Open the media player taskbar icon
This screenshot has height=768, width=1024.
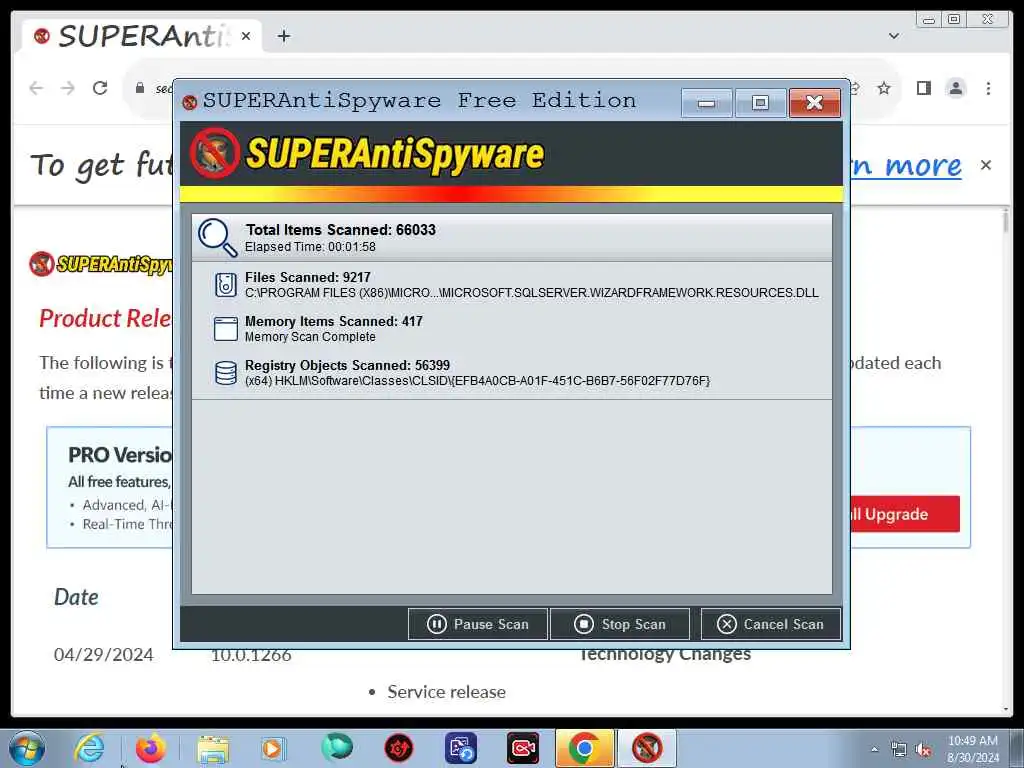pyautogui.click(x=273, y=748)
